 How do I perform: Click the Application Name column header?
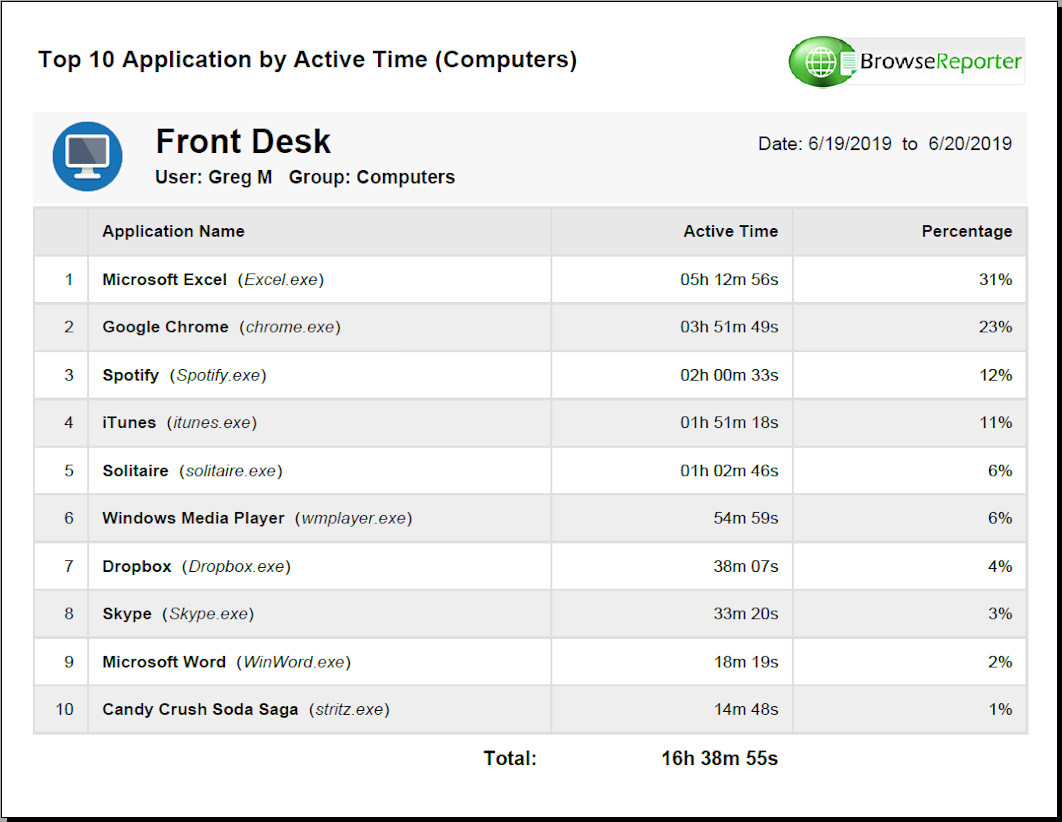click(x=173, y=231)
